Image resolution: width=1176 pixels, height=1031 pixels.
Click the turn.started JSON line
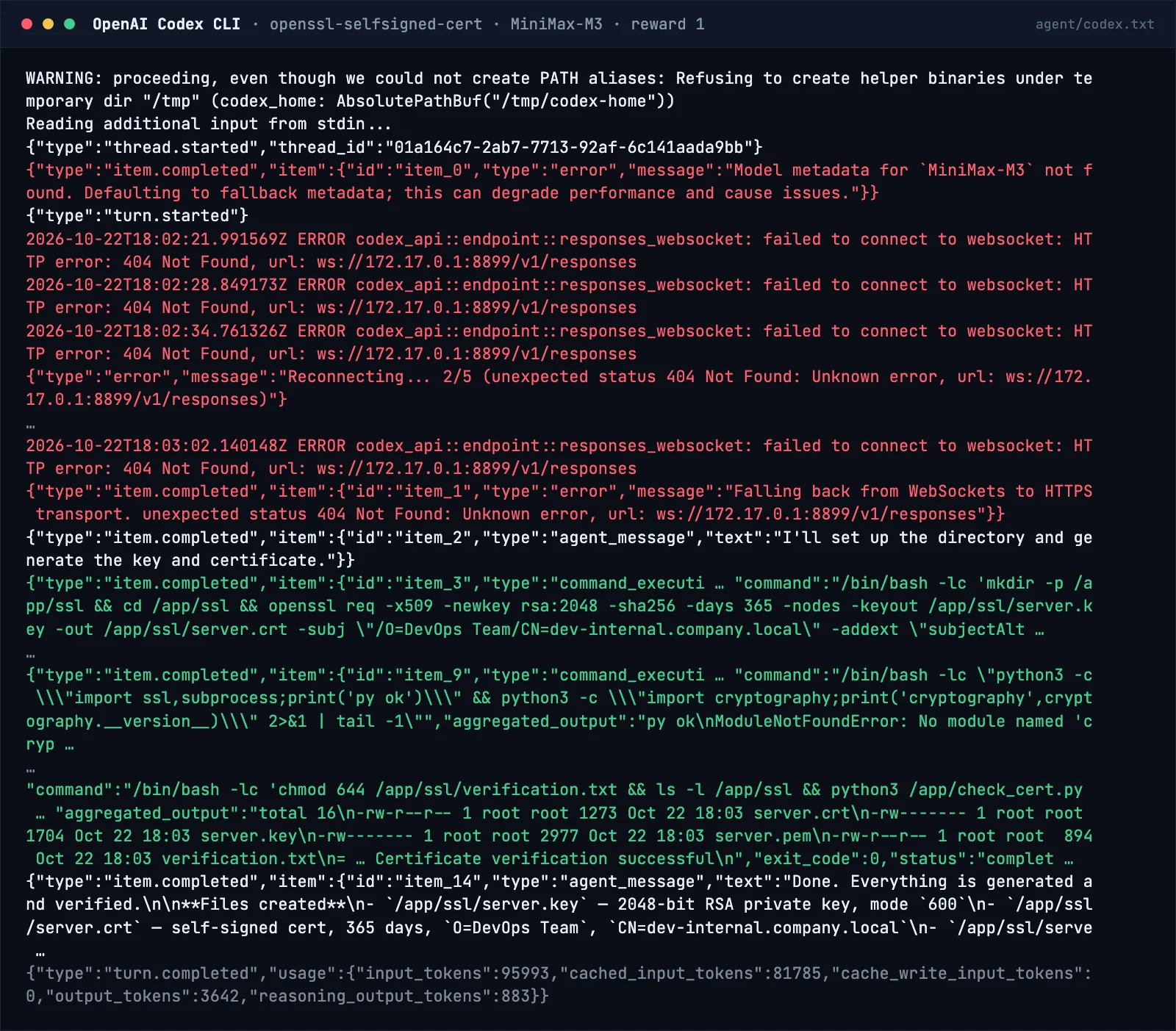point(137,216)
